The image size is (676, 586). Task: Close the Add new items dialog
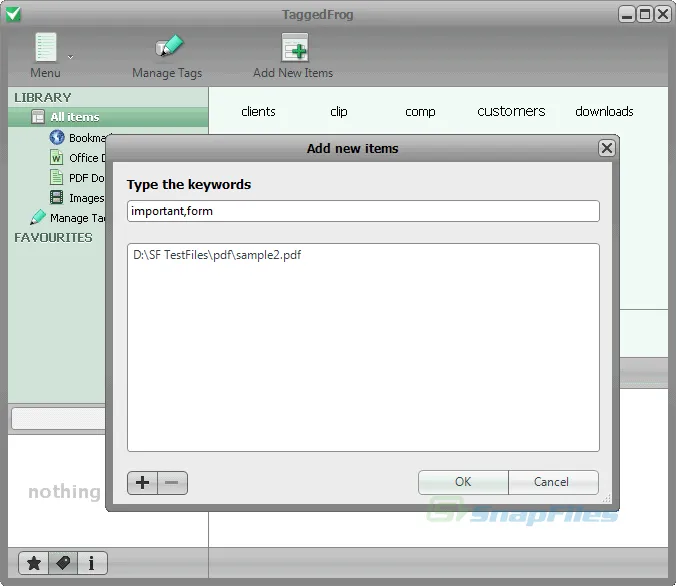607,148
